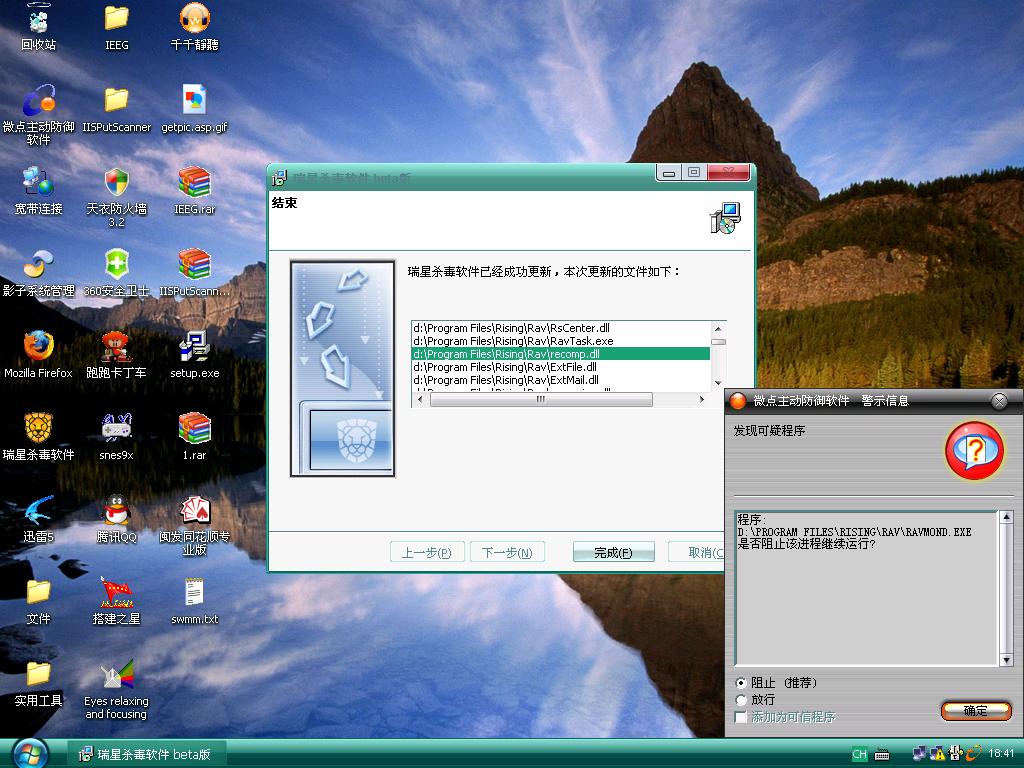The image size is (1024, 768).
Task: Open the 千千静听 music player icon
Action: [x=194, y=19]
